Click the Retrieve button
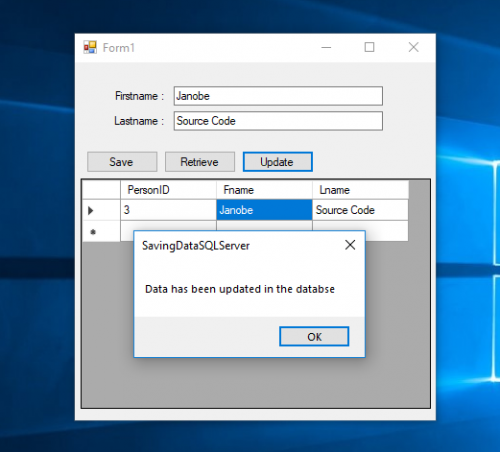 pyautogui.click(x=200, y=162)
